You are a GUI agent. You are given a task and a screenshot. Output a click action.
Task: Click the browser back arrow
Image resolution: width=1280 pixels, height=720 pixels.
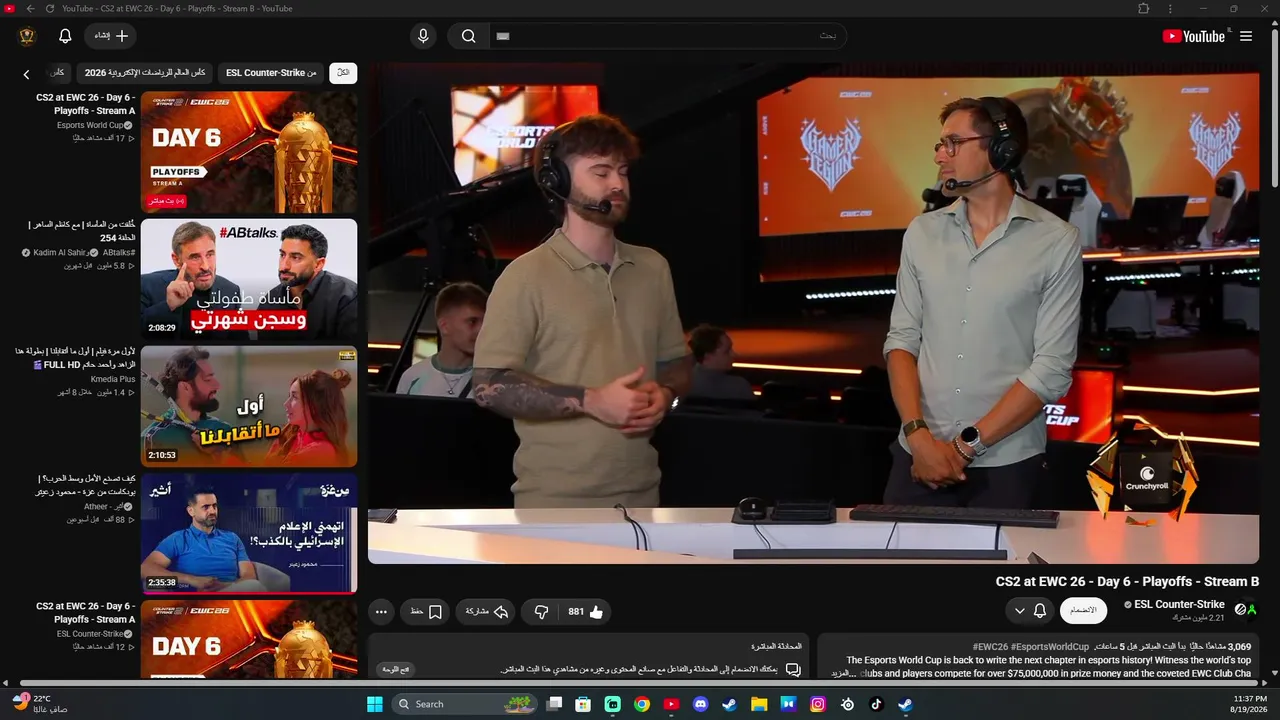tap(30, 8)
